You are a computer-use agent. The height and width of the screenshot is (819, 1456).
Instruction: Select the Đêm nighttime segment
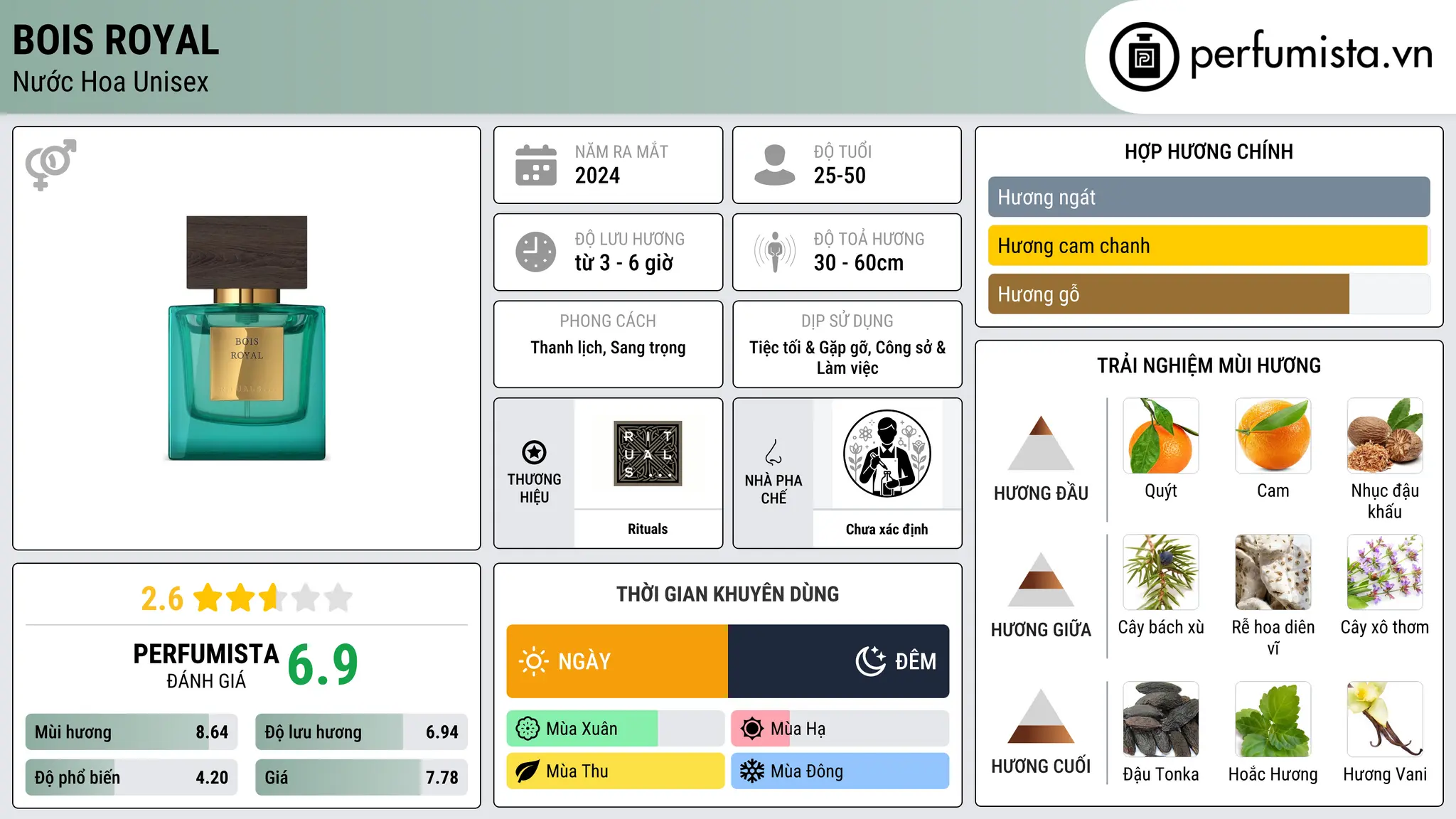pos(838,661)
